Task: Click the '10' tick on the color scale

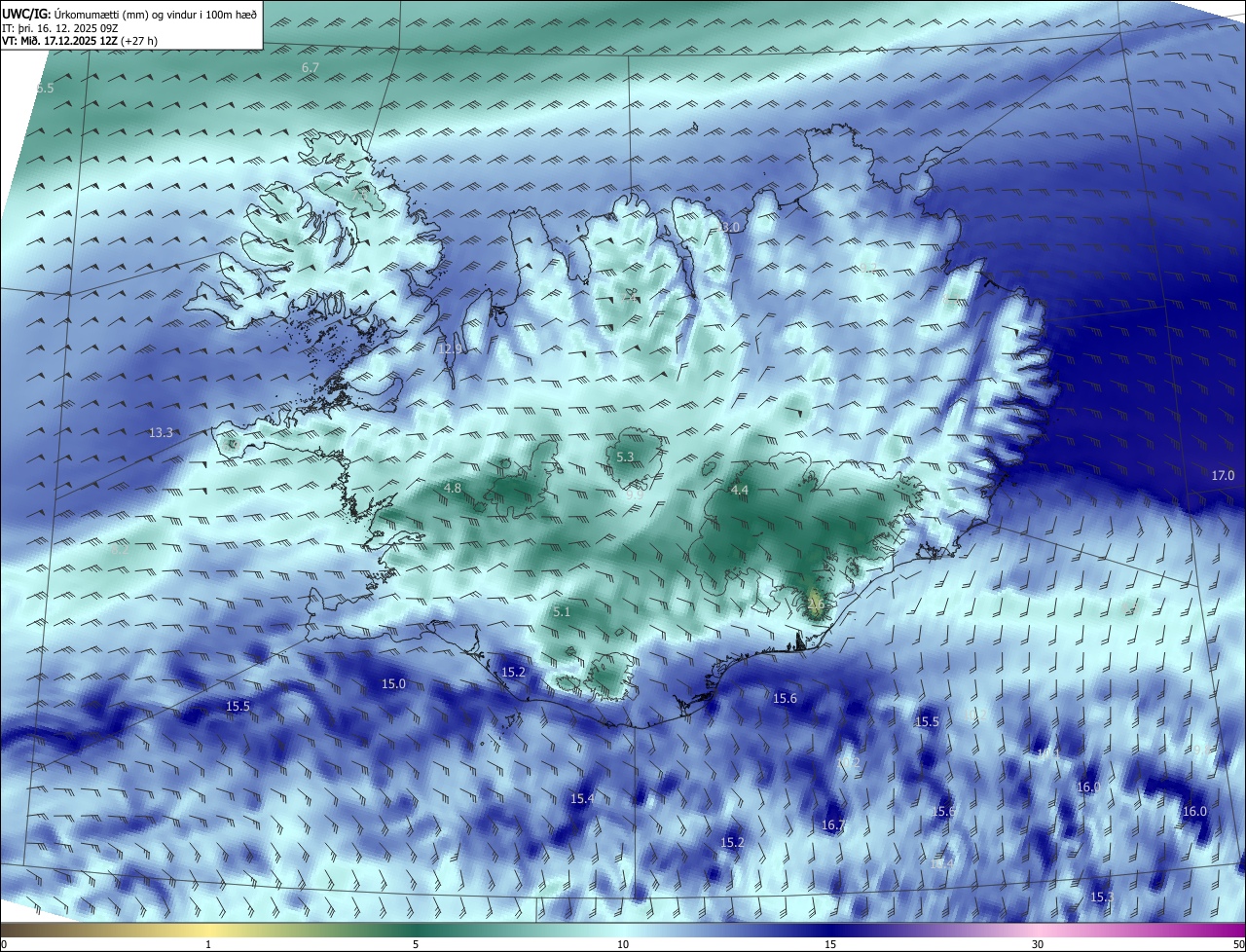Action: [623, 944]
